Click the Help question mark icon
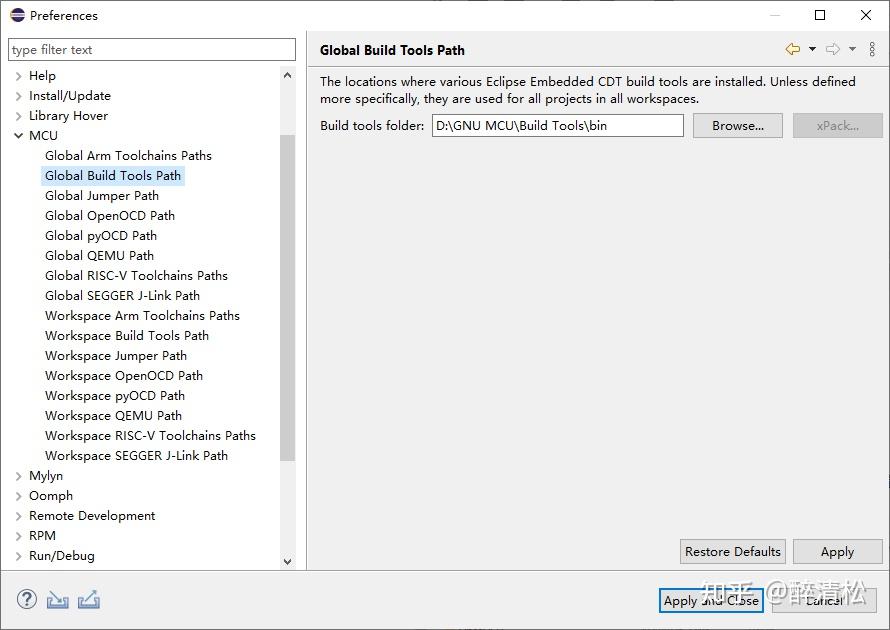 coord(26,600)
